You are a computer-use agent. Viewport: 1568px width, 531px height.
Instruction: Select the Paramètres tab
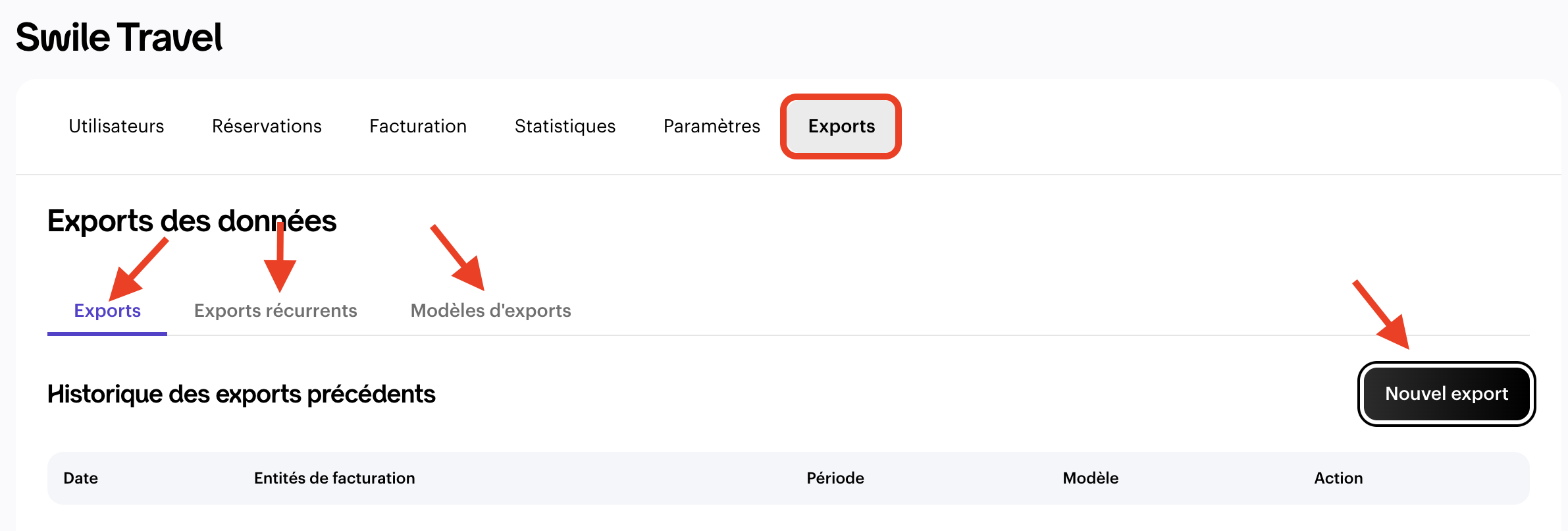click(x=712, y=126)
